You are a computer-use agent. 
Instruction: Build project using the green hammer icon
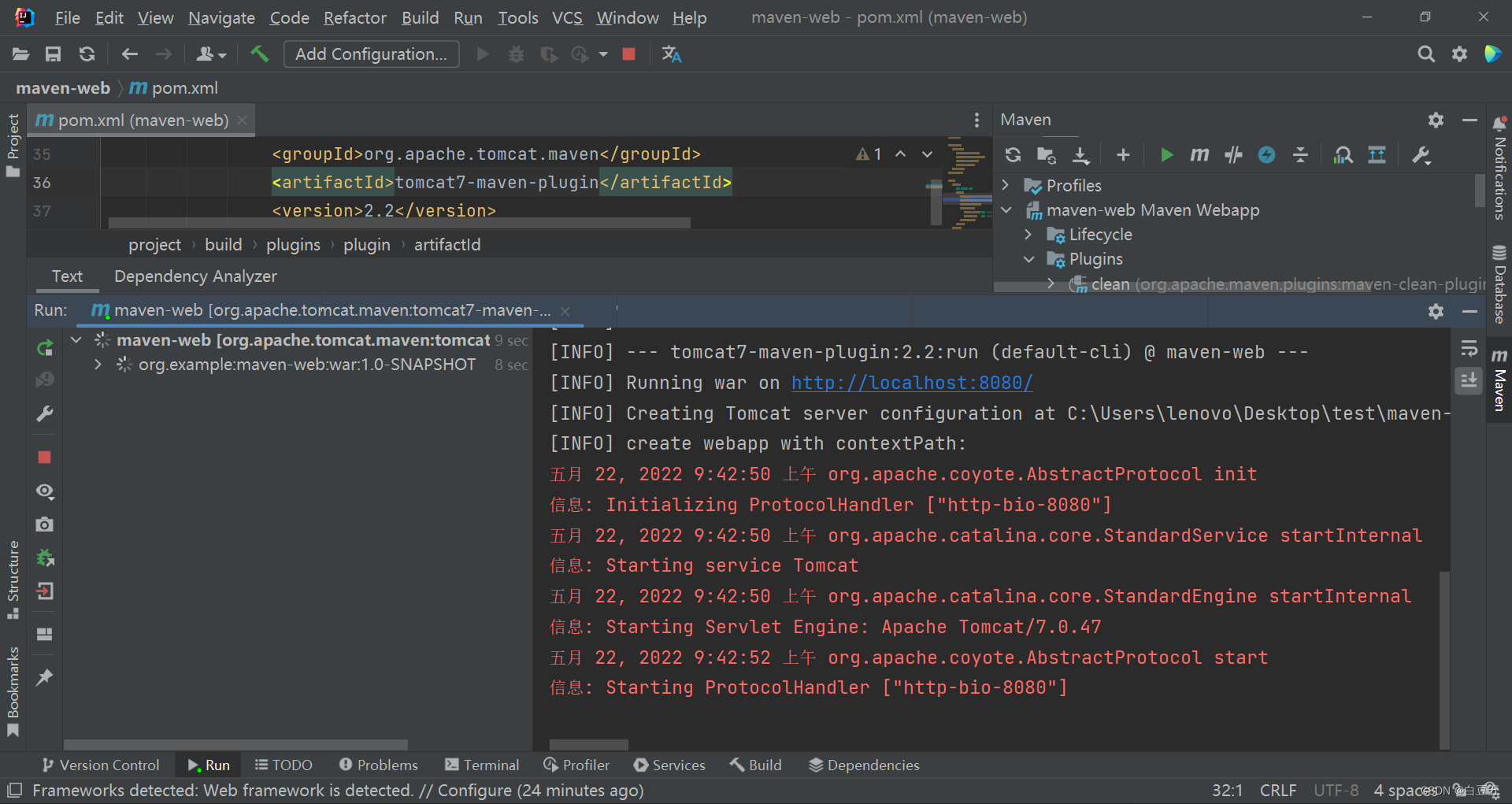[x=259, y=54]
